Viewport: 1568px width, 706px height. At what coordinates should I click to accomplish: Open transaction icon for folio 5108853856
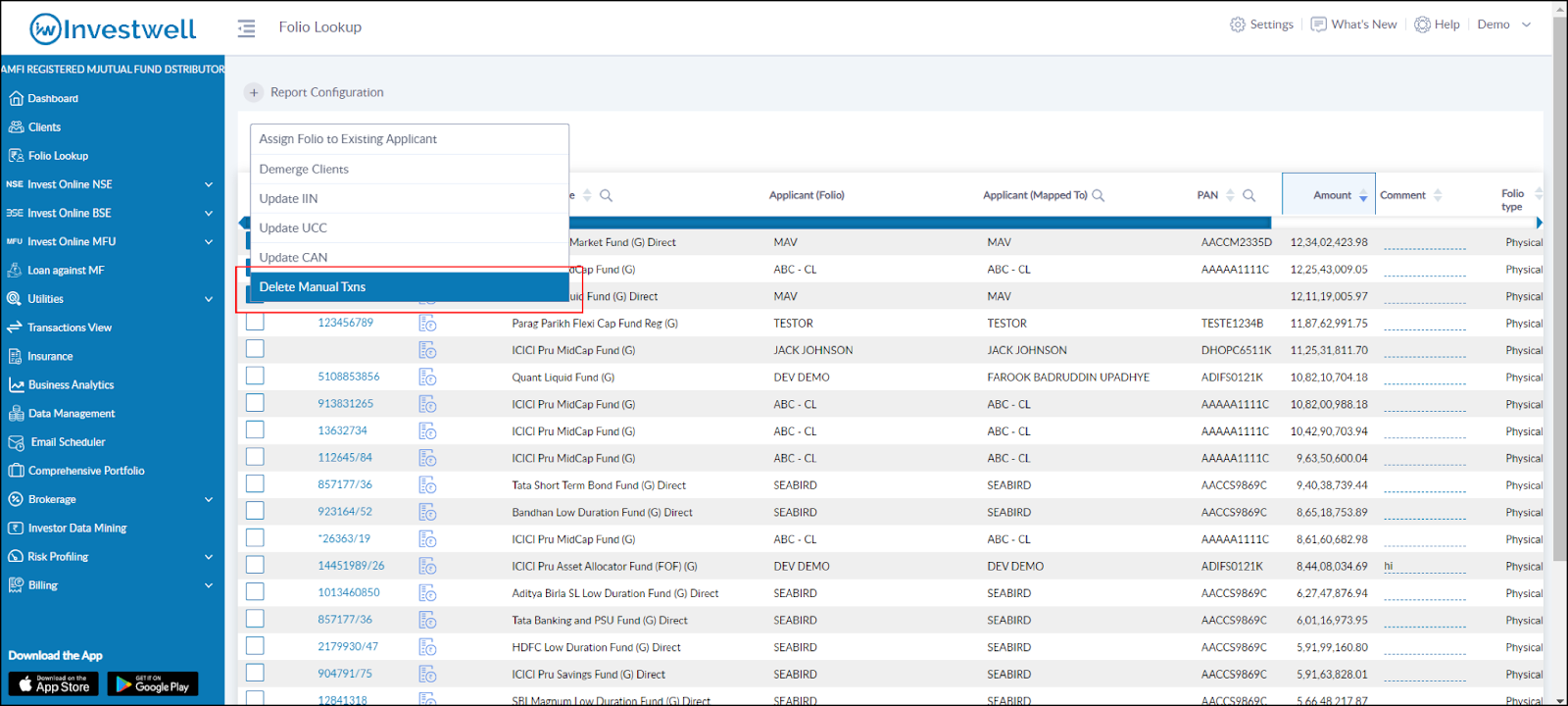pos(427,378)
